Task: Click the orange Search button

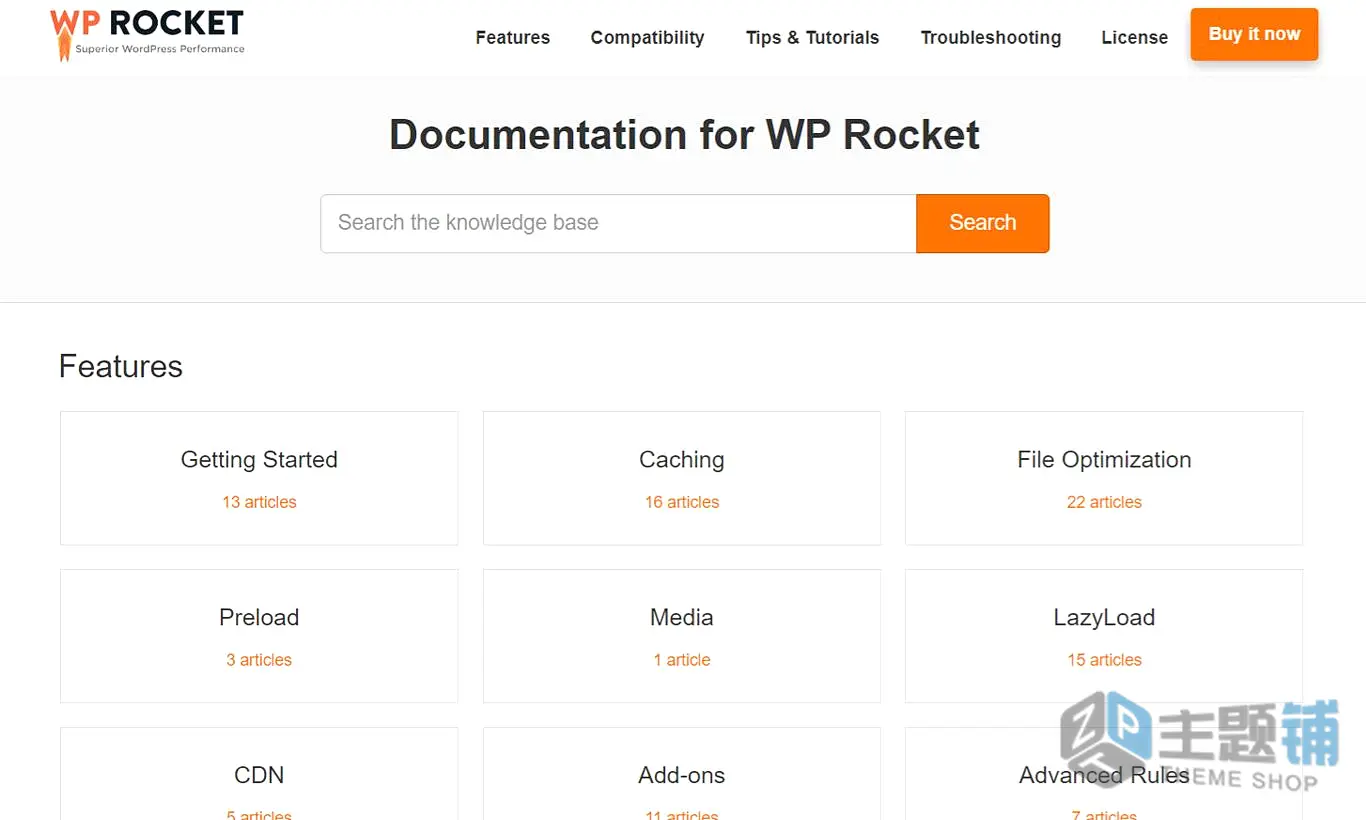Action: 983,223
